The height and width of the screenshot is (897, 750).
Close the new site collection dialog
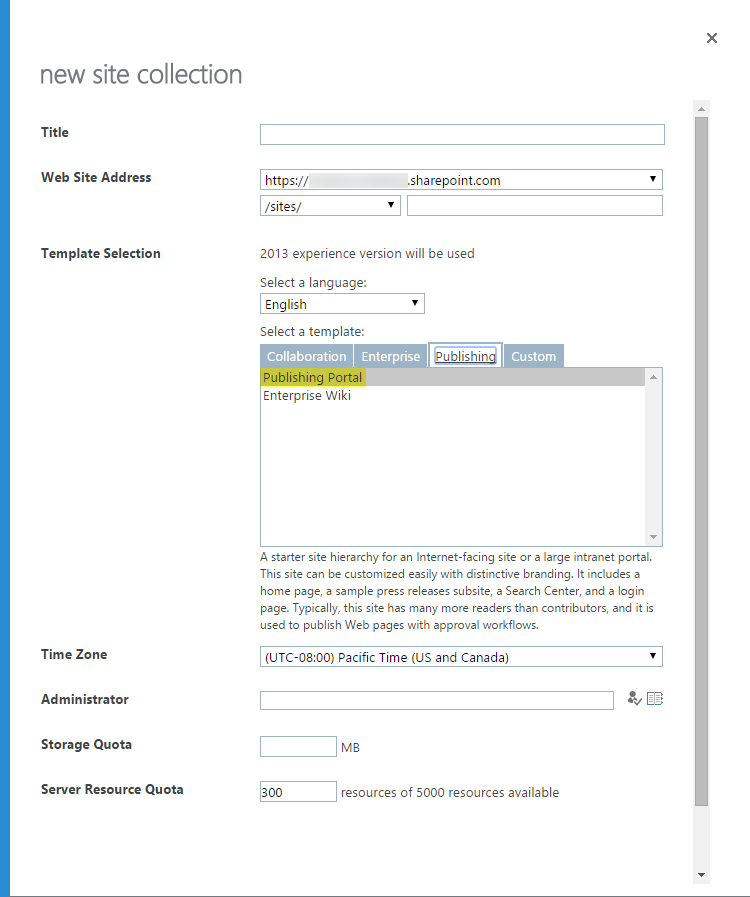712,38
